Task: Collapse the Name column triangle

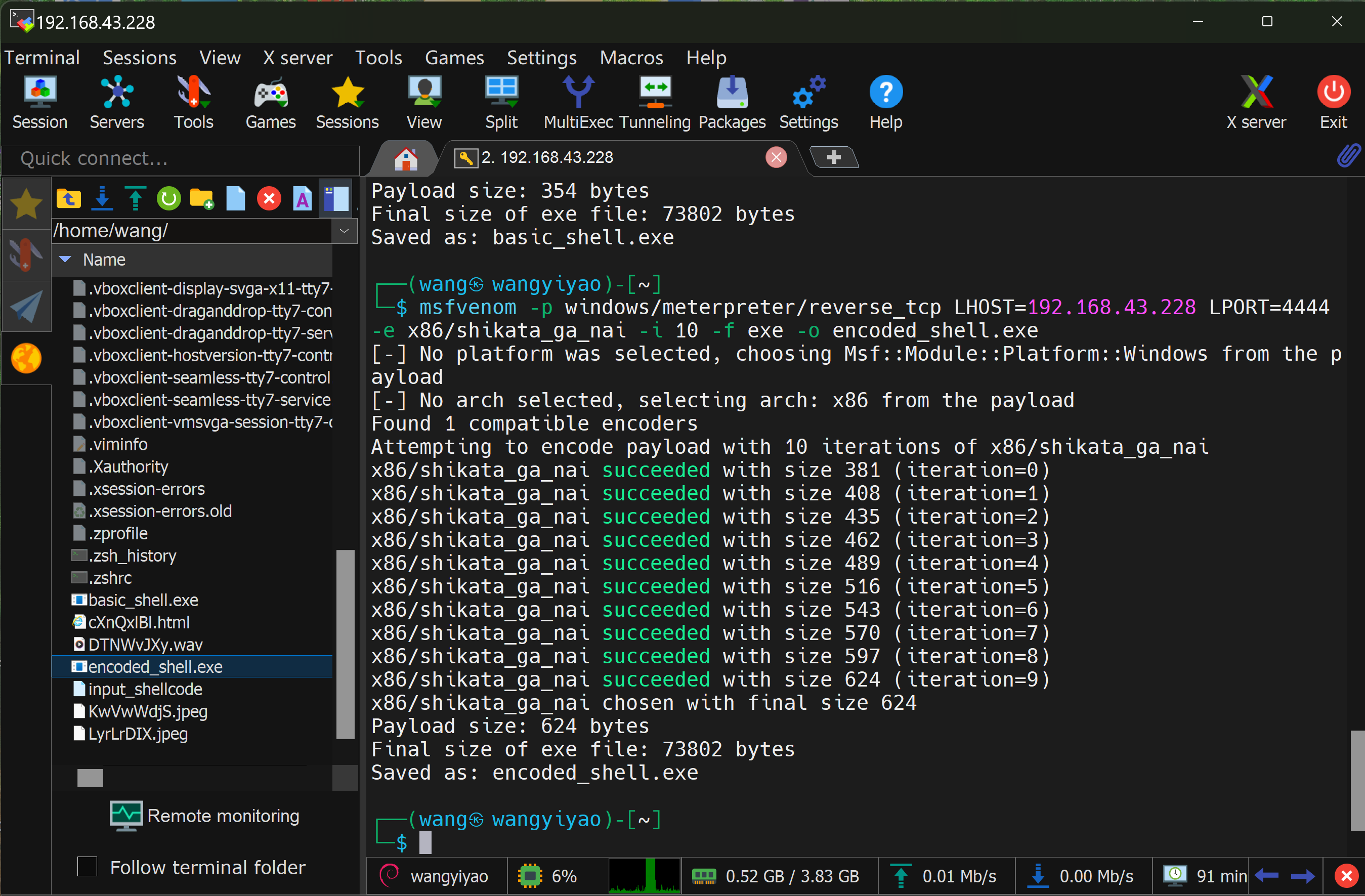Action: 65,259
